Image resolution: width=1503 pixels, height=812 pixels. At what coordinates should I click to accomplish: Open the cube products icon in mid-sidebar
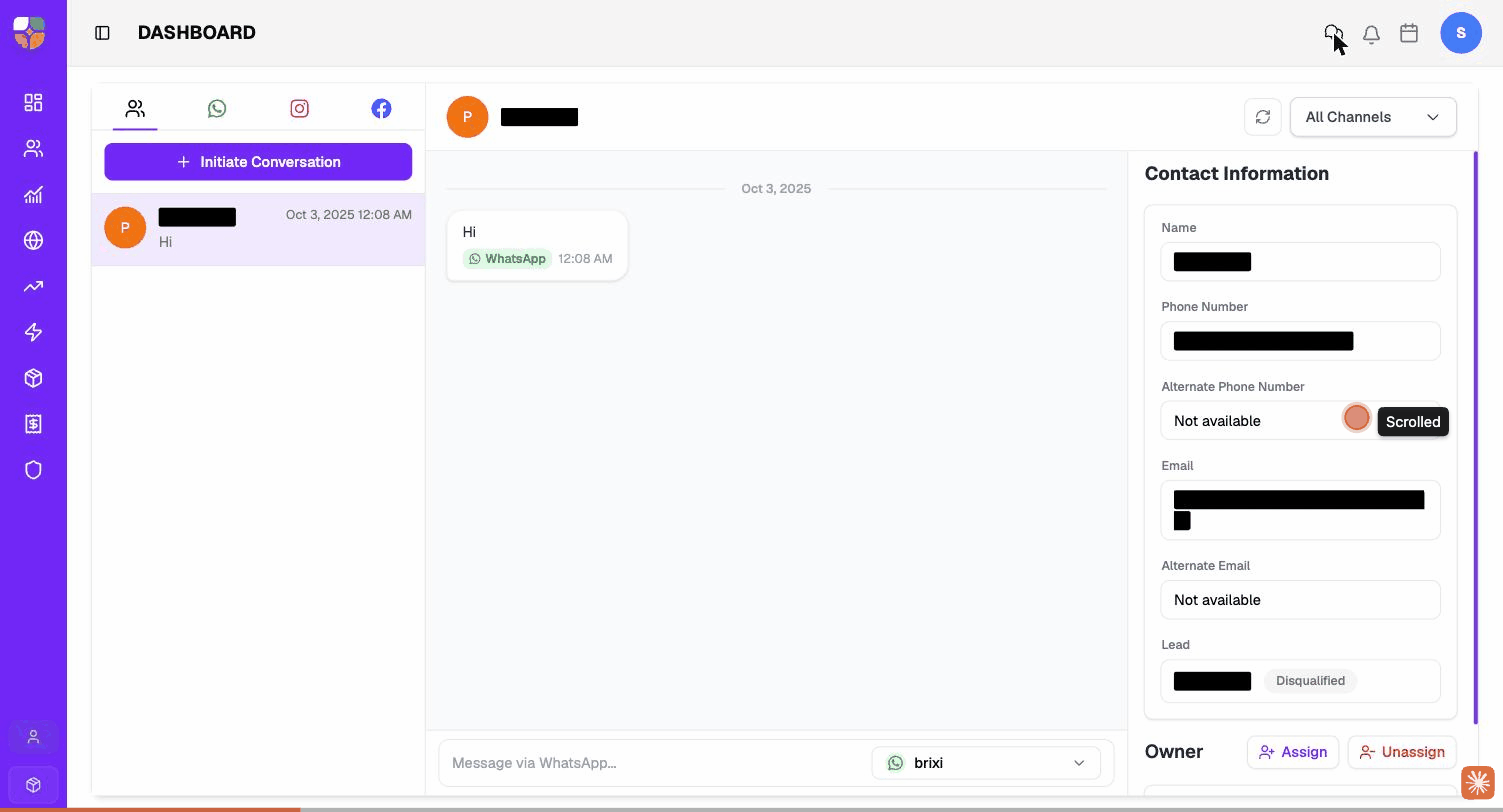(x=33, y=378)
